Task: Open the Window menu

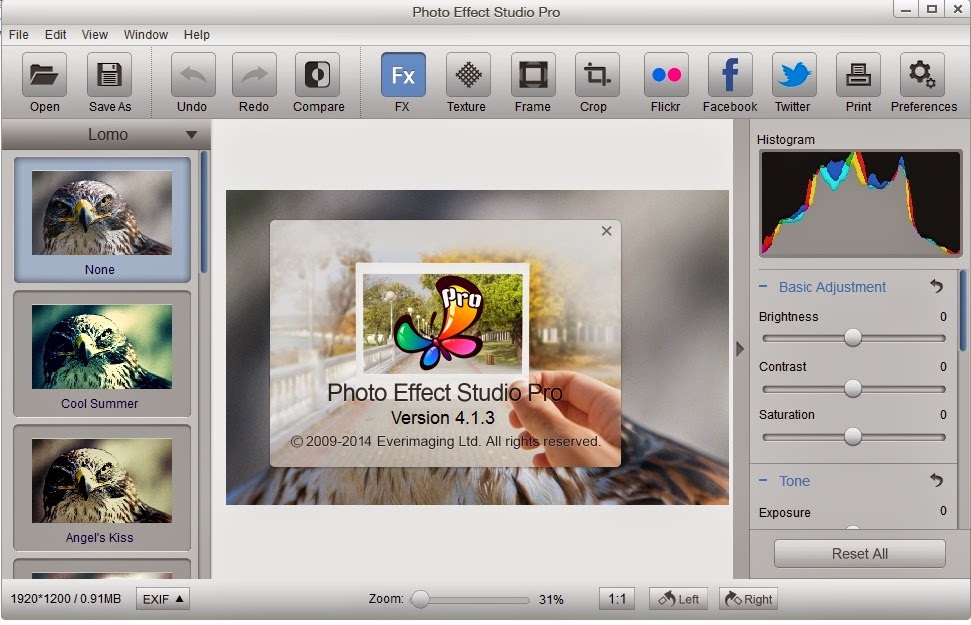Action: tap(146, 35)
